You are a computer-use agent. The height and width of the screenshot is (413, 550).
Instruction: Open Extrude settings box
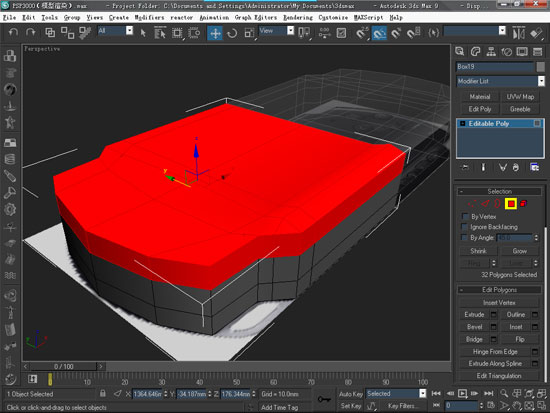[494, 314]
